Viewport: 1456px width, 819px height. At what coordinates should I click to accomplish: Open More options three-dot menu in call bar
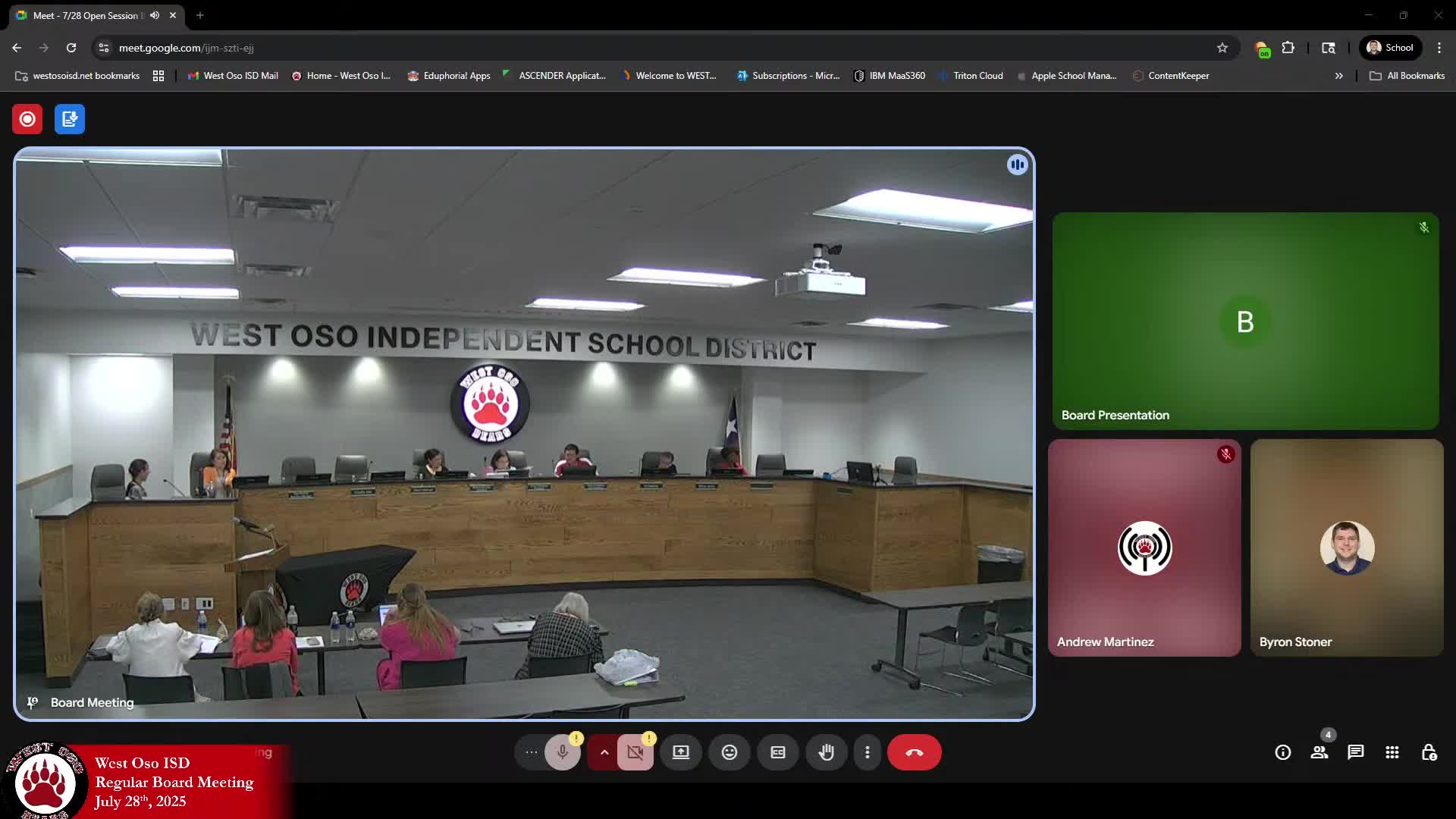pos(868,752)
